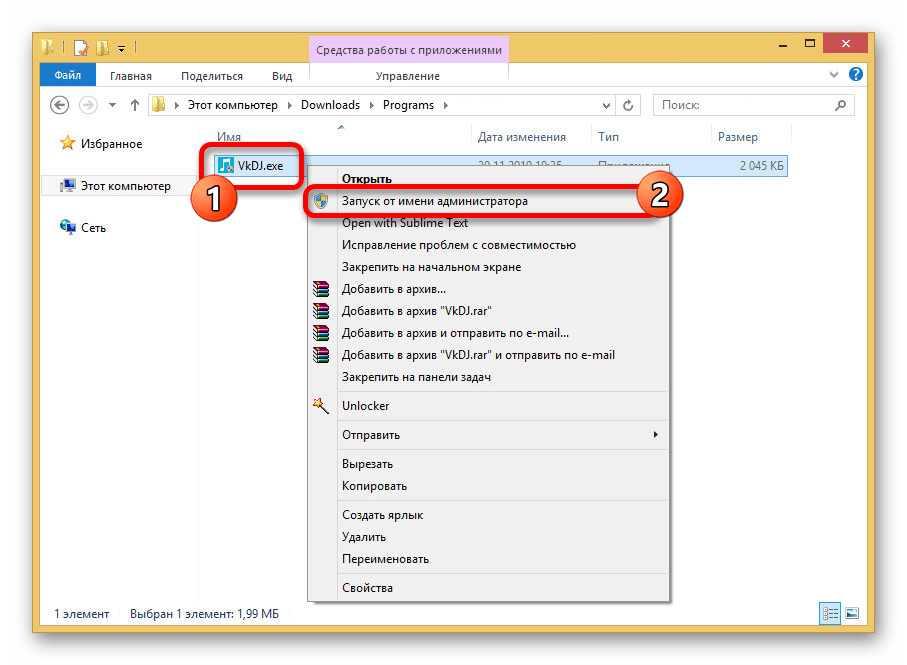Click the Explorer window system icon
Viewport: 907px width, 665px height.
[48, 46]
